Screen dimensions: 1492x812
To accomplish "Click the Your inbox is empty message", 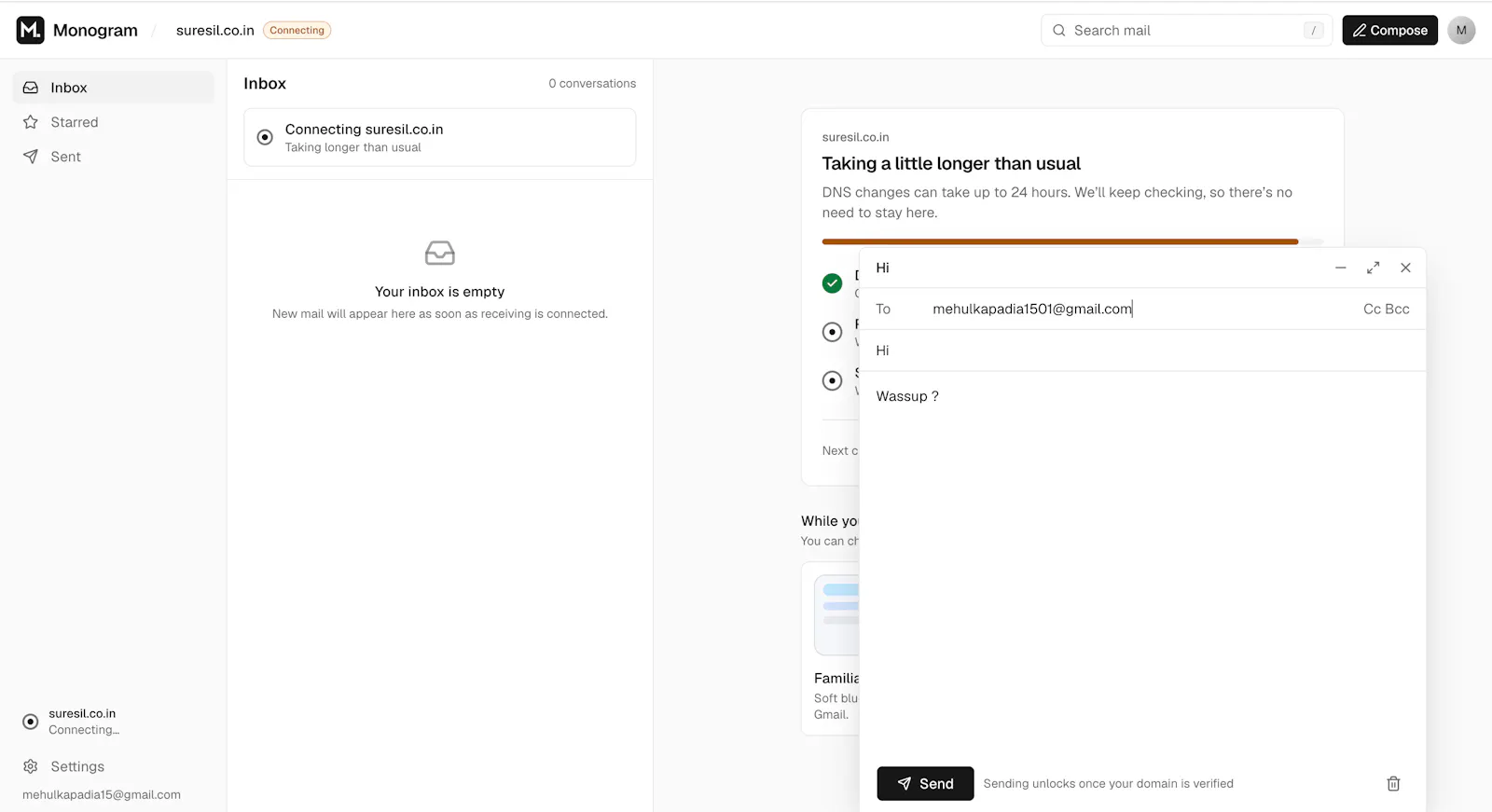I will 440,292.
